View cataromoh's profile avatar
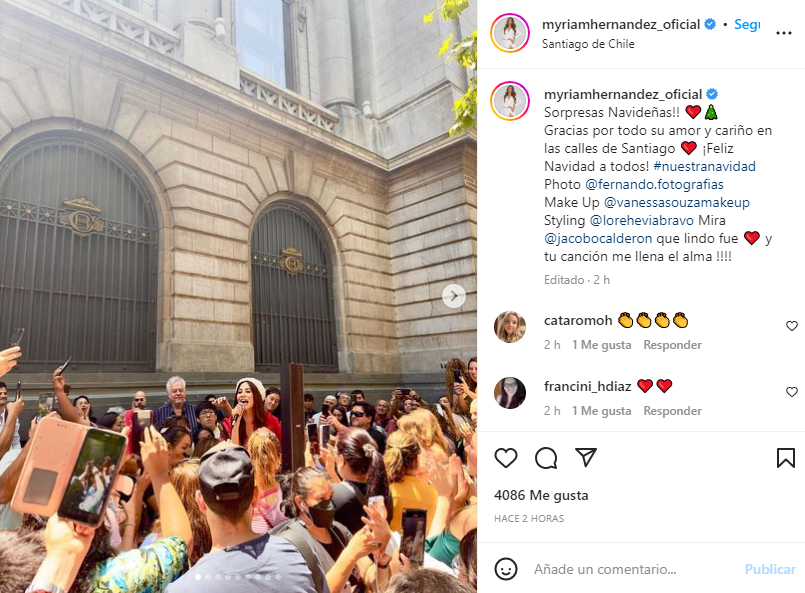 [x=510, y=327]
